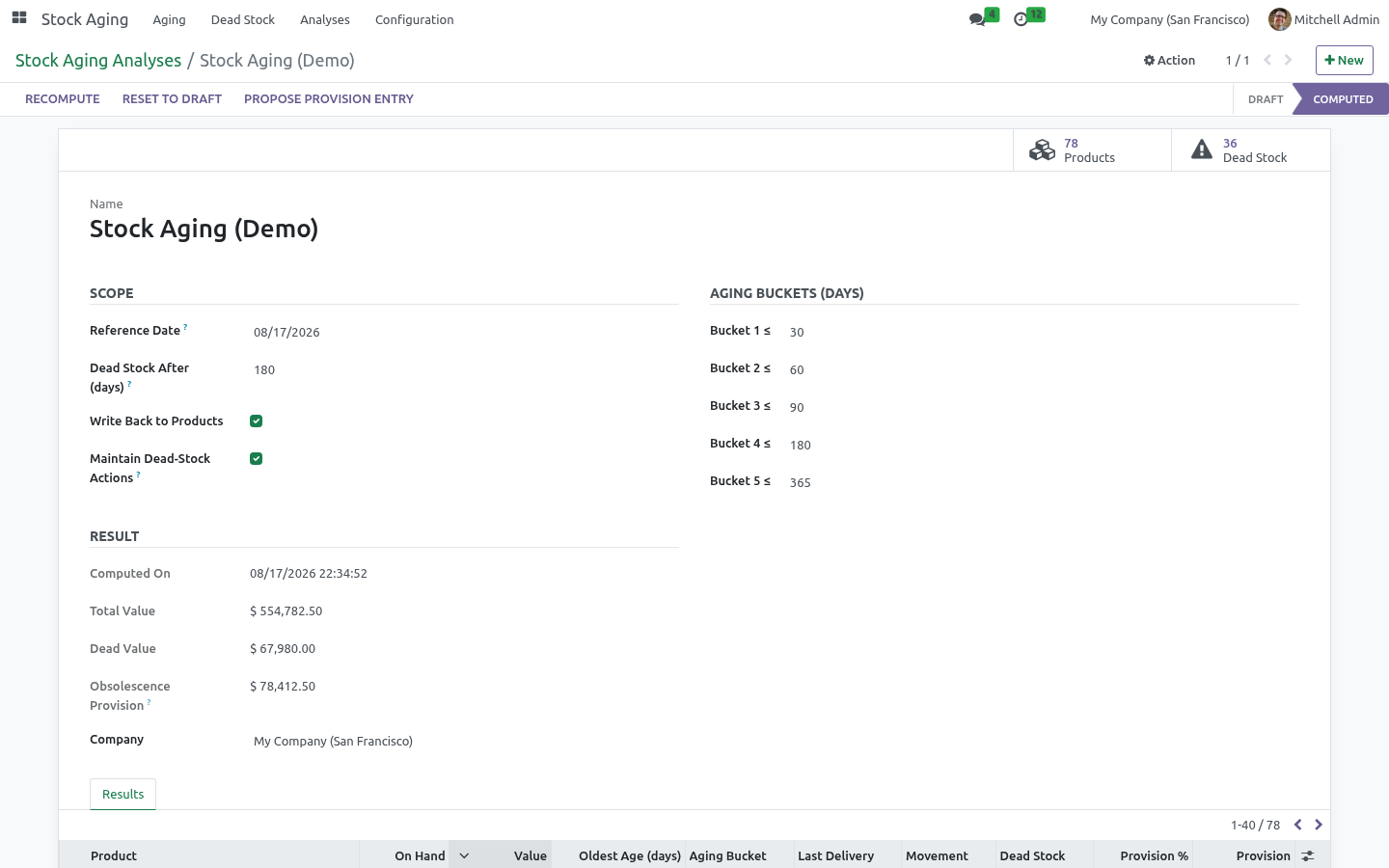The image size is (1389, 868).
Task: Expand the Configuration menu
Action: (414, 19)
